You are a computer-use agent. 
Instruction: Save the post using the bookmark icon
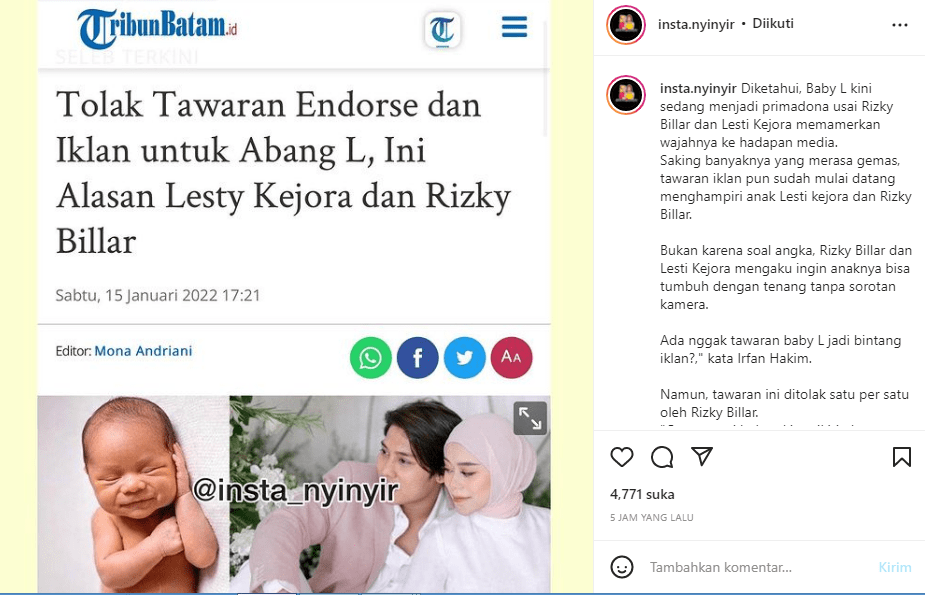pos(901,457)
